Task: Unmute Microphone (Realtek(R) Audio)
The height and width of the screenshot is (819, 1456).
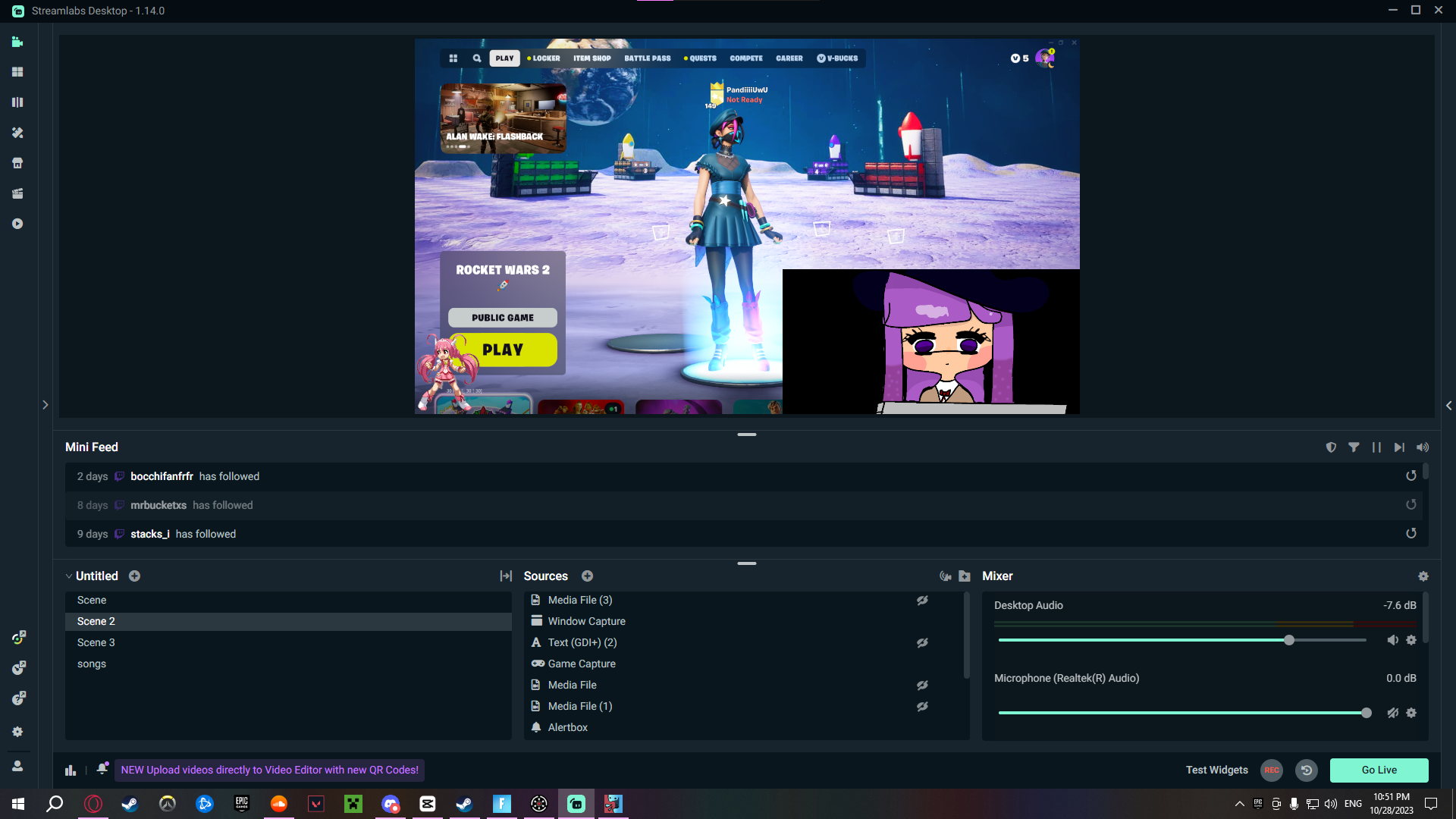Action: [x=1393, y=713]
